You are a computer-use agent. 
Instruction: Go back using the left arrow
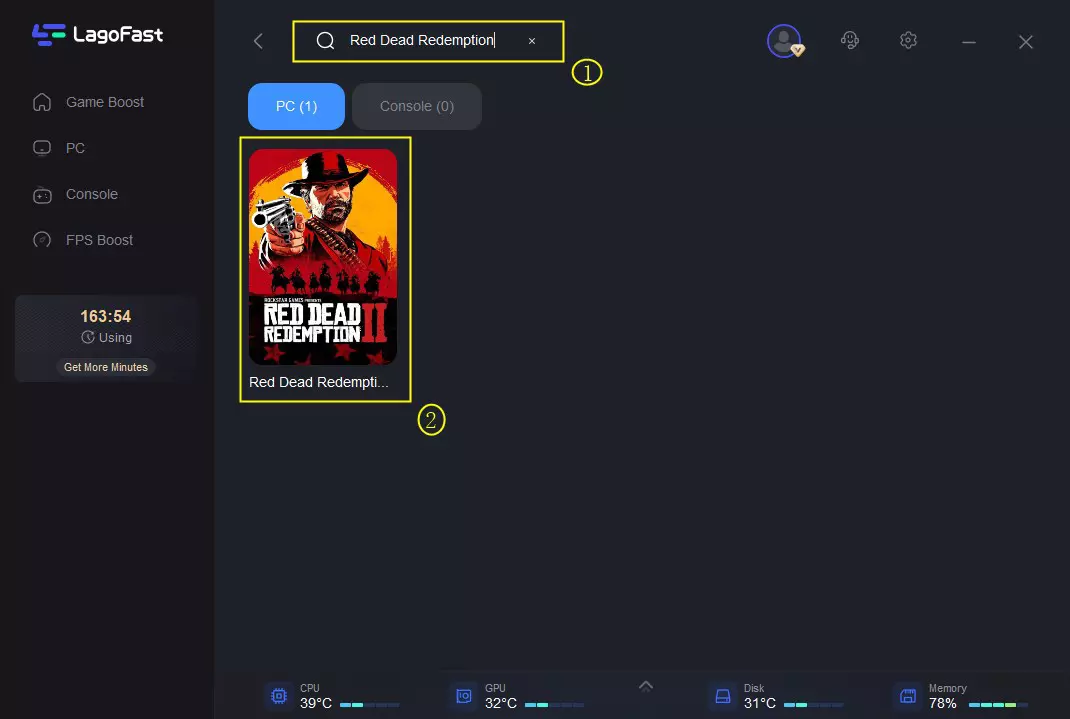coord(258,41)
